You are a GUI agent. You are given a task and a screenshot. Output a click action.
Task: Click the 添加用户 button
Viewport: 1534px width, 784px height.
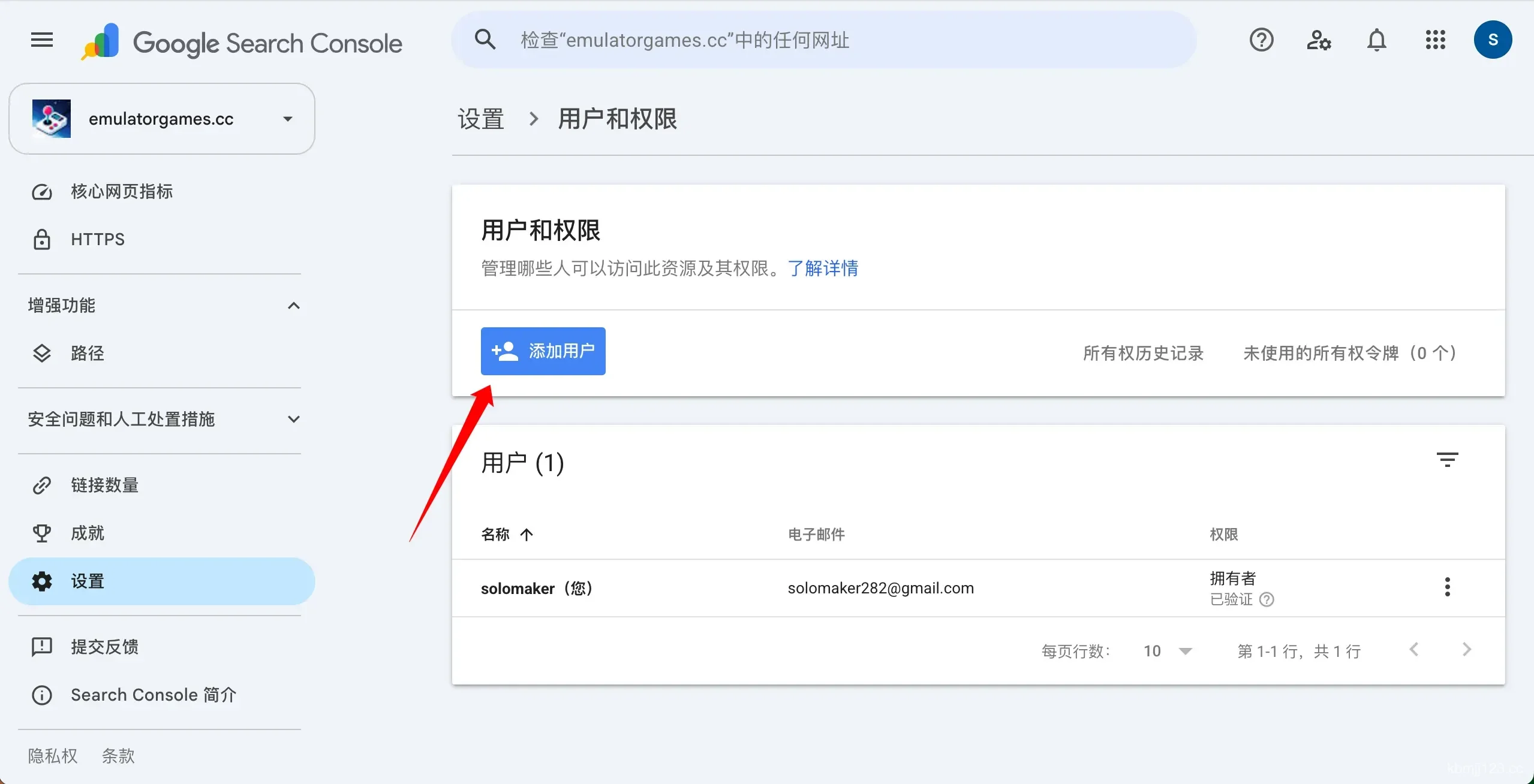543,351
